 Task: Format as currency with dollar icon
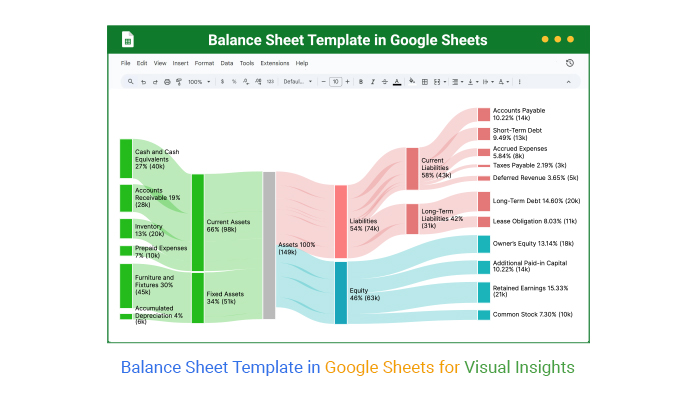(x=222, y=82)
